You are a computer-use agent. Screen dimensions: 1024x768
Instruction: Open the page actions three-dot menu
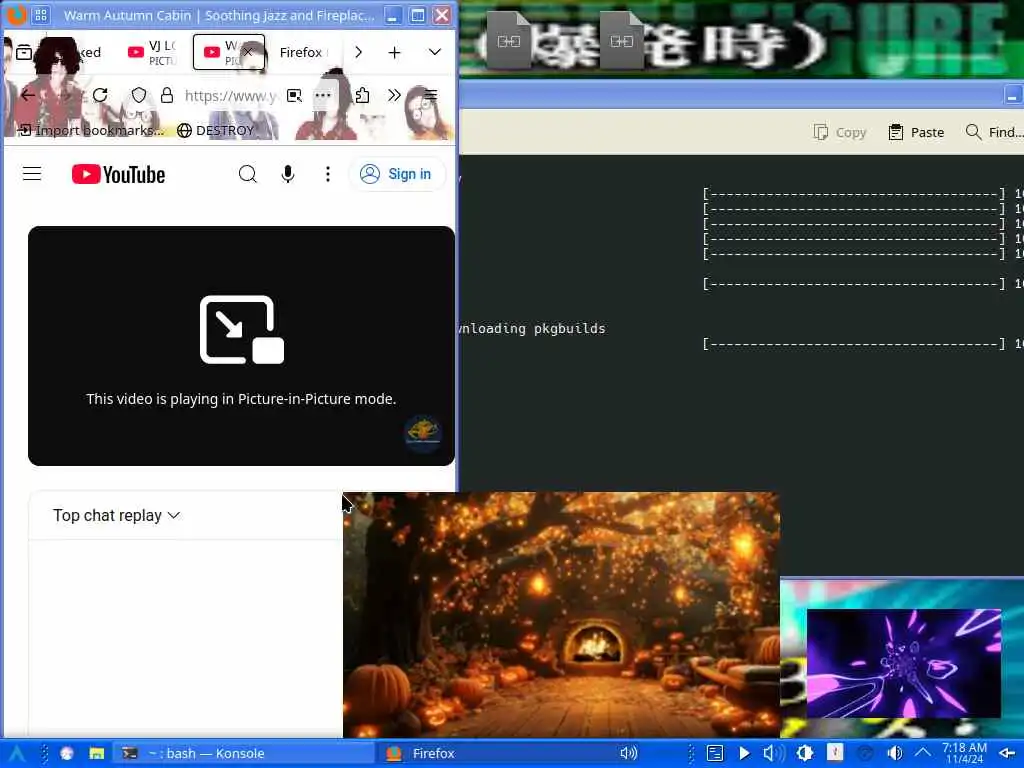(323, 95)
